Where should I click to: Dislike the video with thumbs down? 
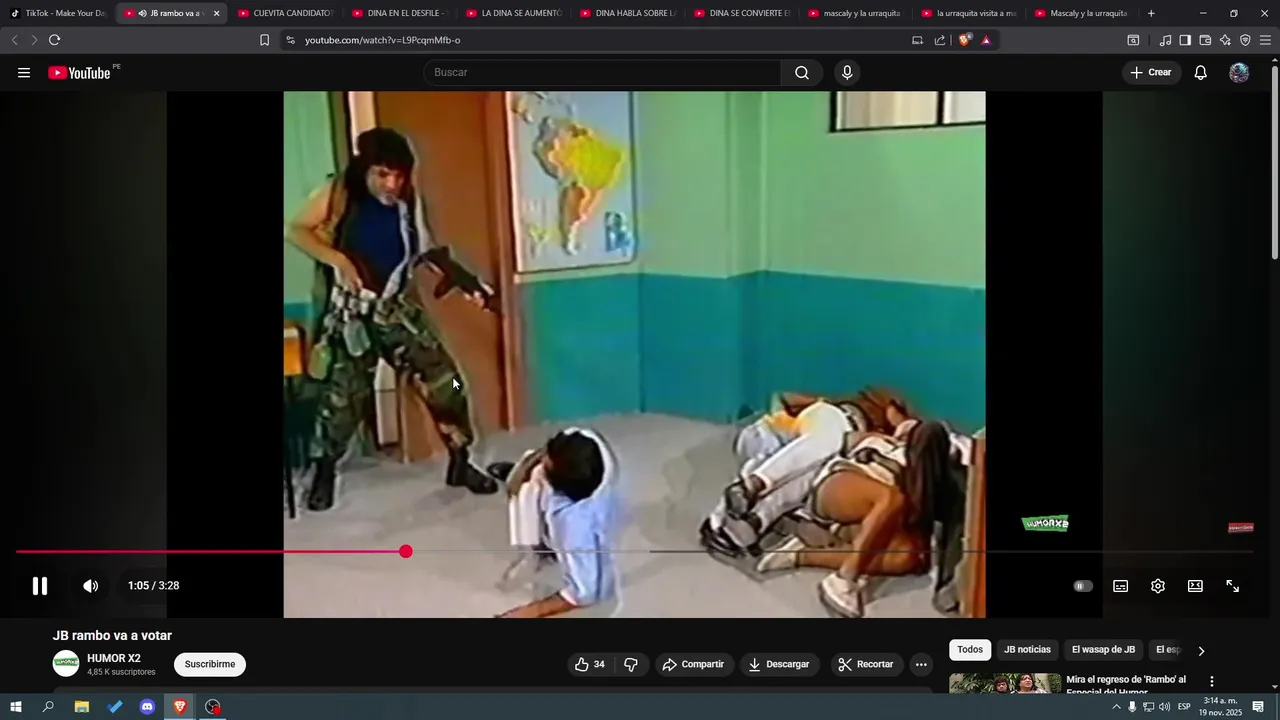click(631, 664)
